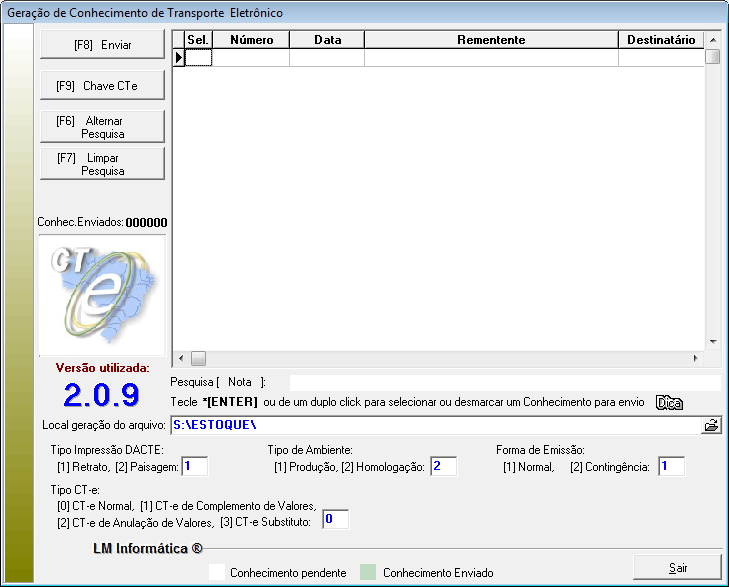Edit the Tipo Impressão DACTE value field

[194, 466]
